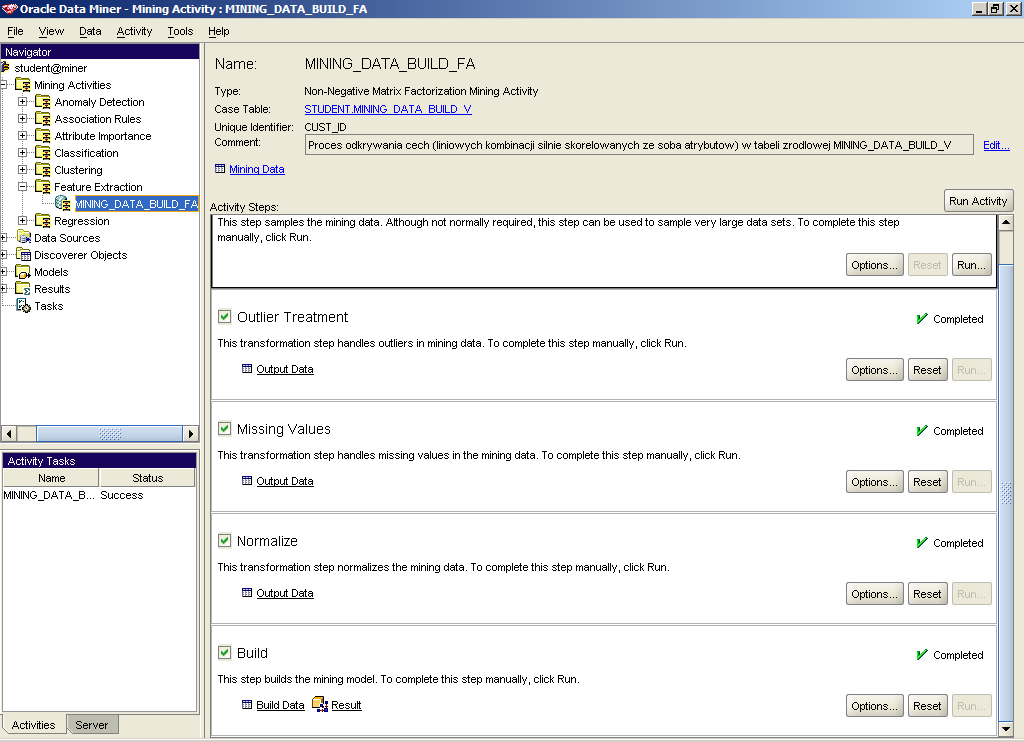Uncheck the Outlier Treatment step checkbox
This screenshot has width=1024, height=742.
(225, 317)
